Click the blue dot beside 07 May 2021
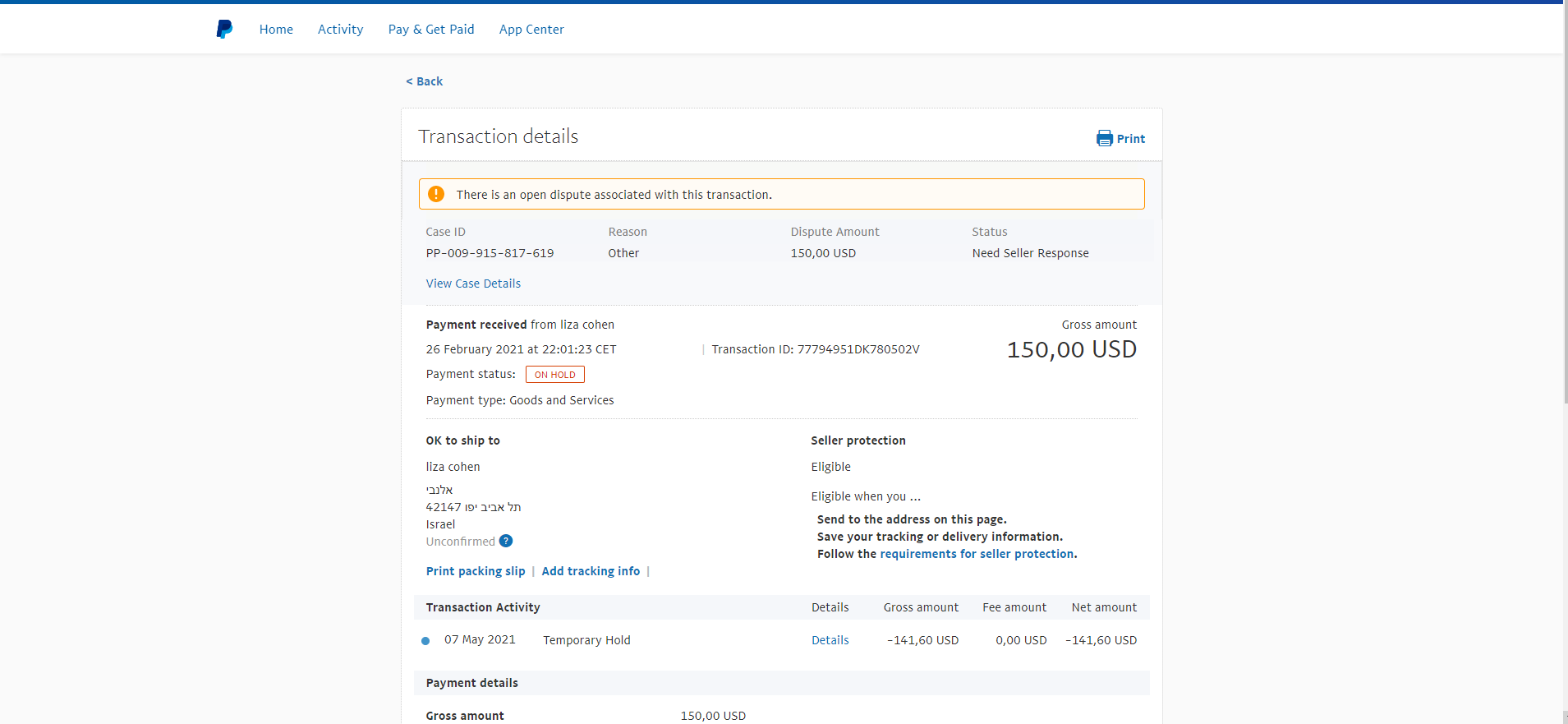The width and height of the screenshot is (1568, 724). click(425, 641)
